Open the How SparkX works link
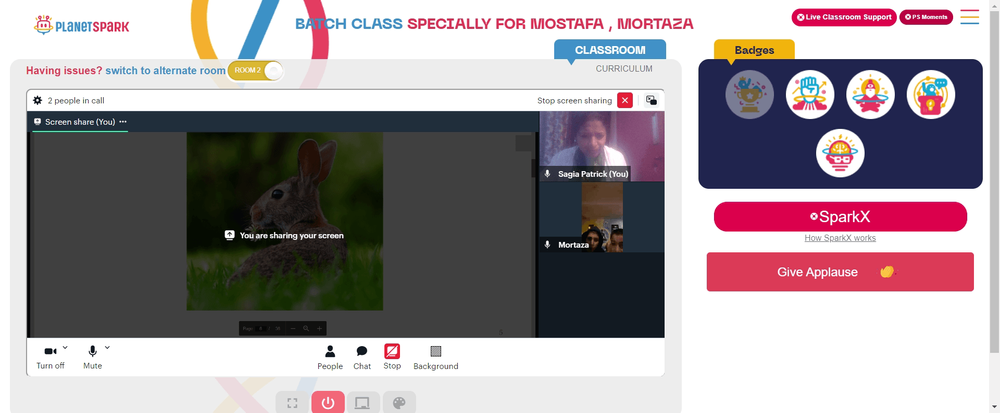The image size is (1000, 413). 840,238
